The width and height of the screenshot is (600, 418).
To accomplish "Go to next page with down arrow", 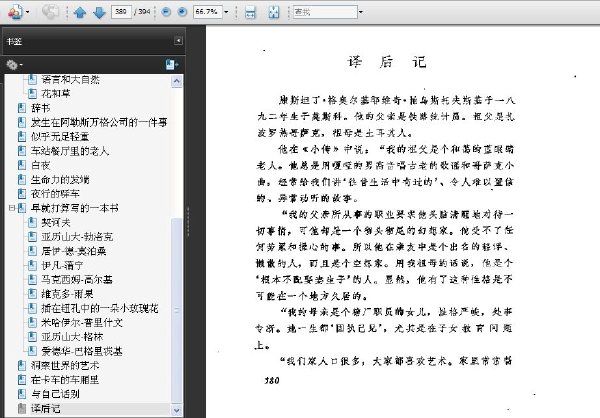I will (99, 12).
